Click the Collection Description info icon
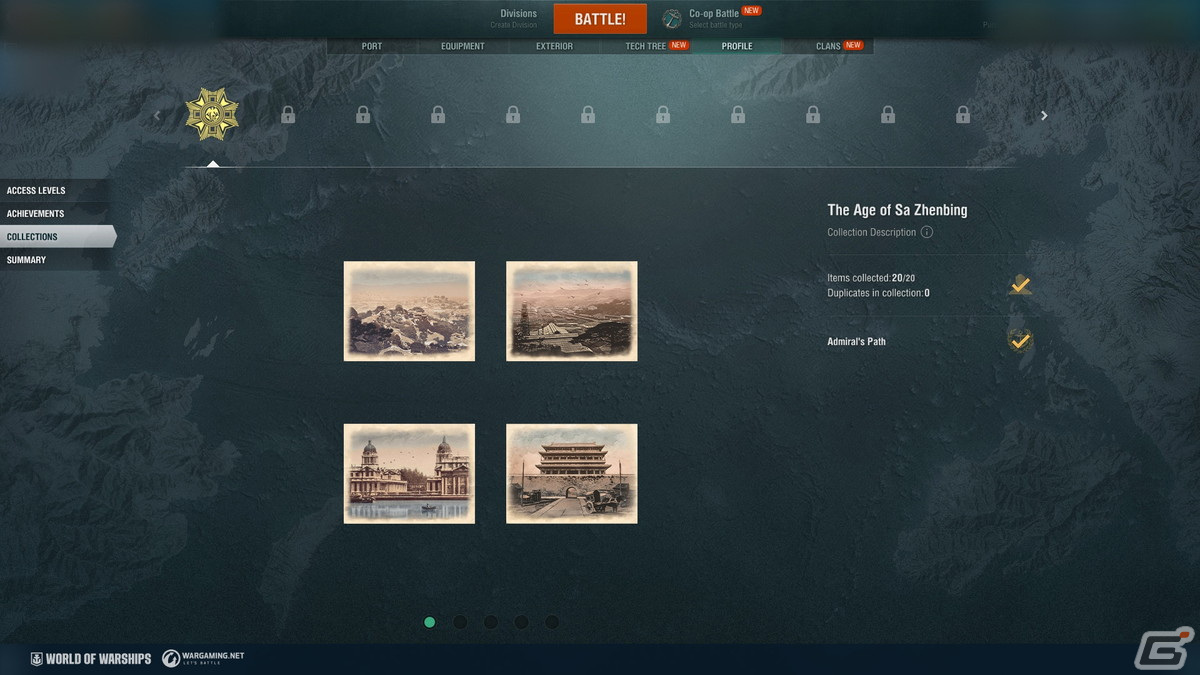 pyautogui.click(x=926, y=232)
